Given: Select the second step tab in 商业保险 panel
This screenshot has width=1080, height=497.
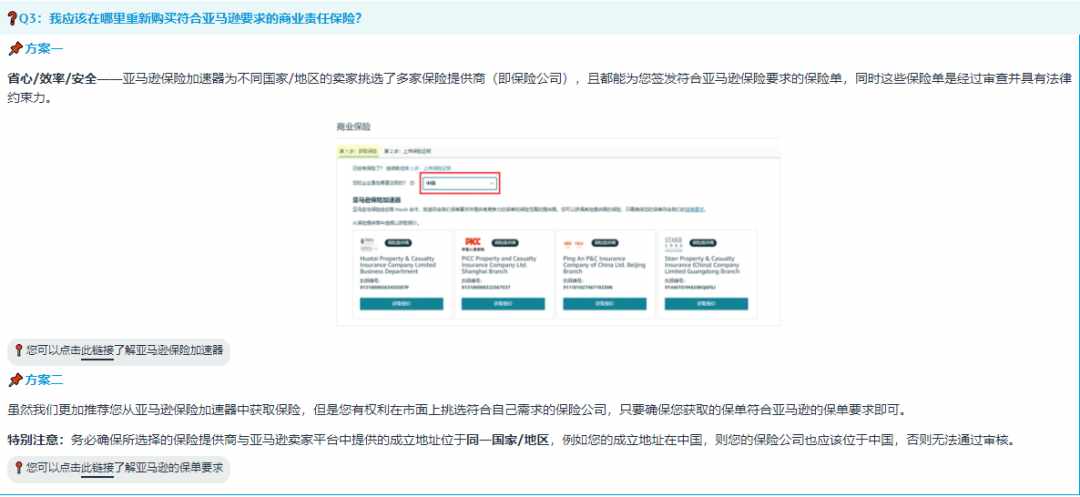Looking at the screenshot, I should pos(407,151).
